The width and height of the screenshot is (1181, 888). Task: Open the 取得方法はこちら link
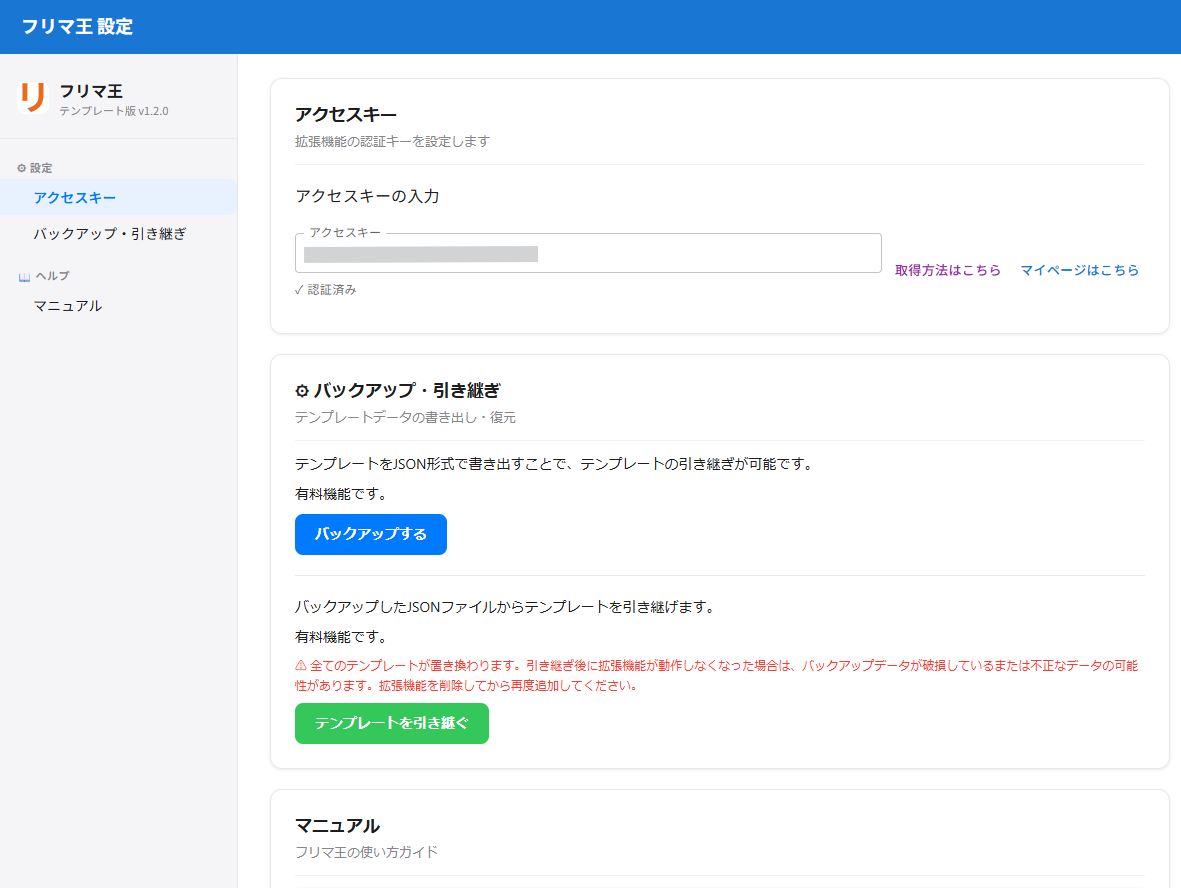pos(947,270)
